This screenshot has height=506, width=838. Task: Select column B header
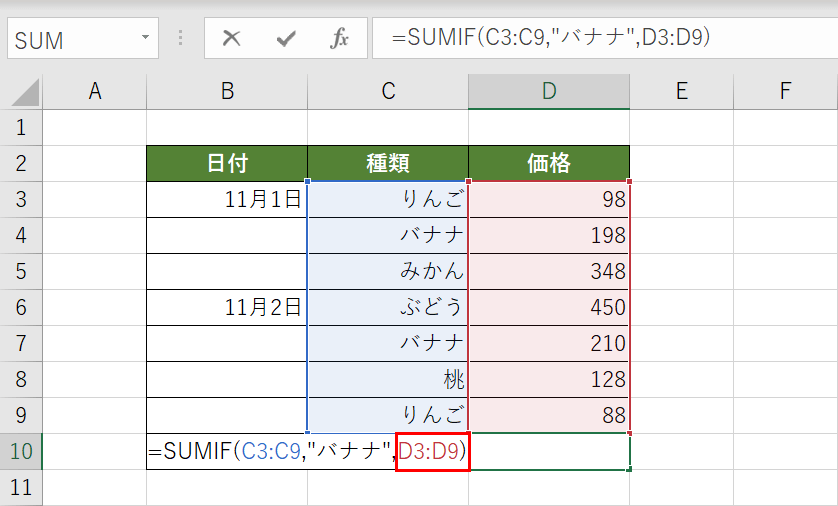(227, 92)
